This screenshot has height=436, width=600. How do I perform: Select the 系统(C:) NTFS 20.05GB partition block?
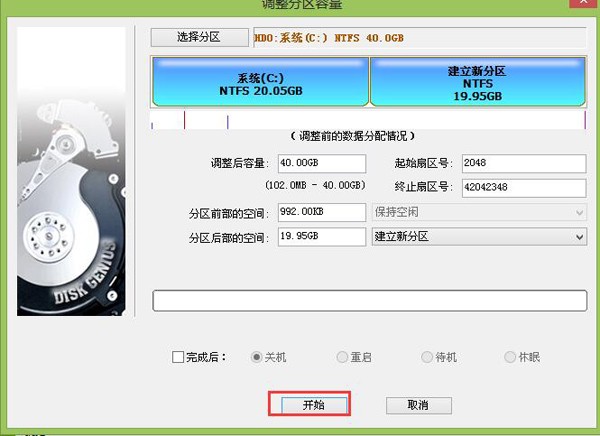pyautogui.click(x=261, y=82)
